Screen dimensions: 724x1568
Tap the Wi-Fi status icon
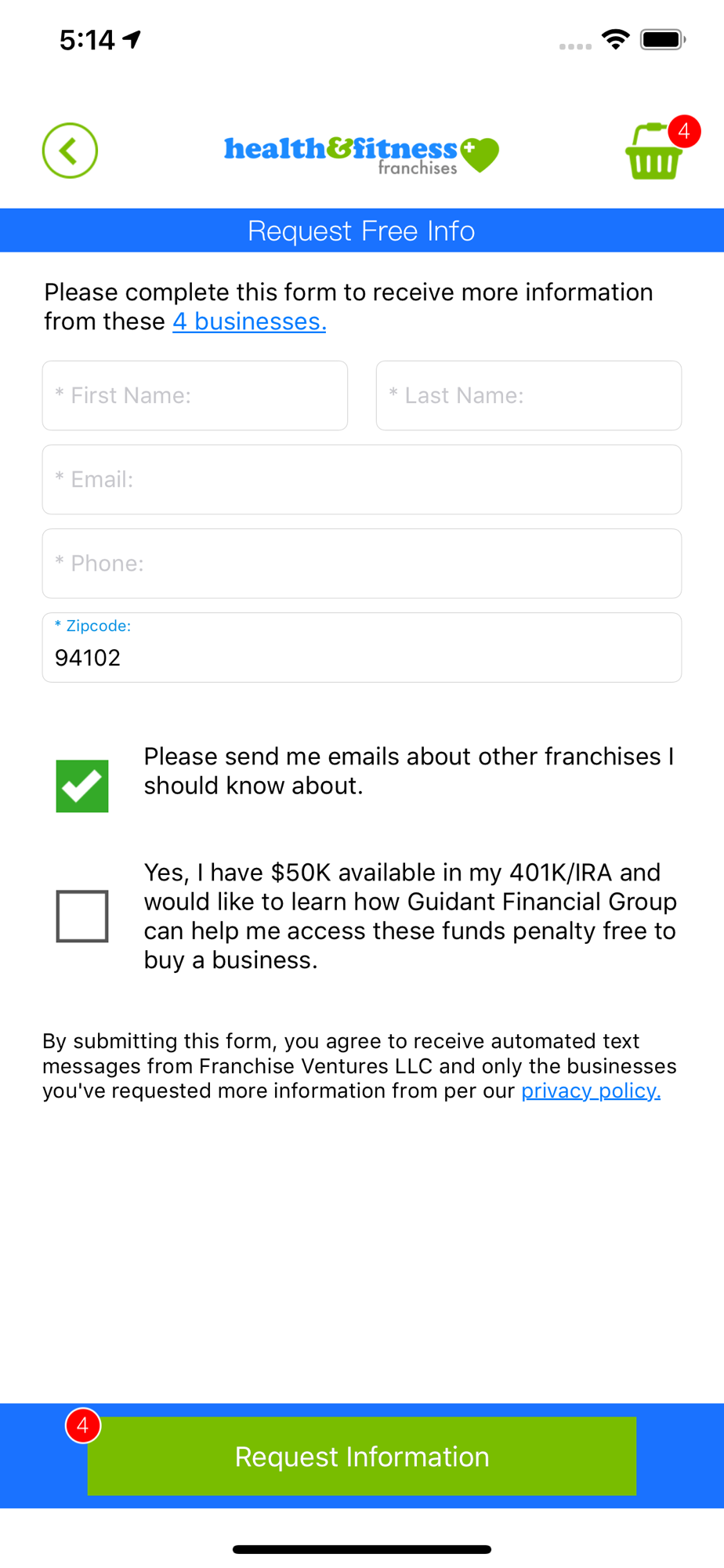tap(616, 39)
